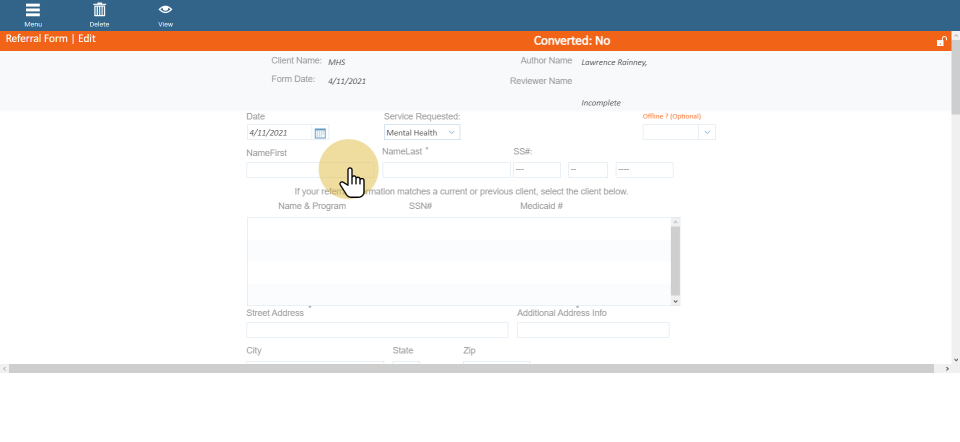Click into the NameLast field
The width and height of the screenshot is (960, 442).
click(x=446, y=170)
